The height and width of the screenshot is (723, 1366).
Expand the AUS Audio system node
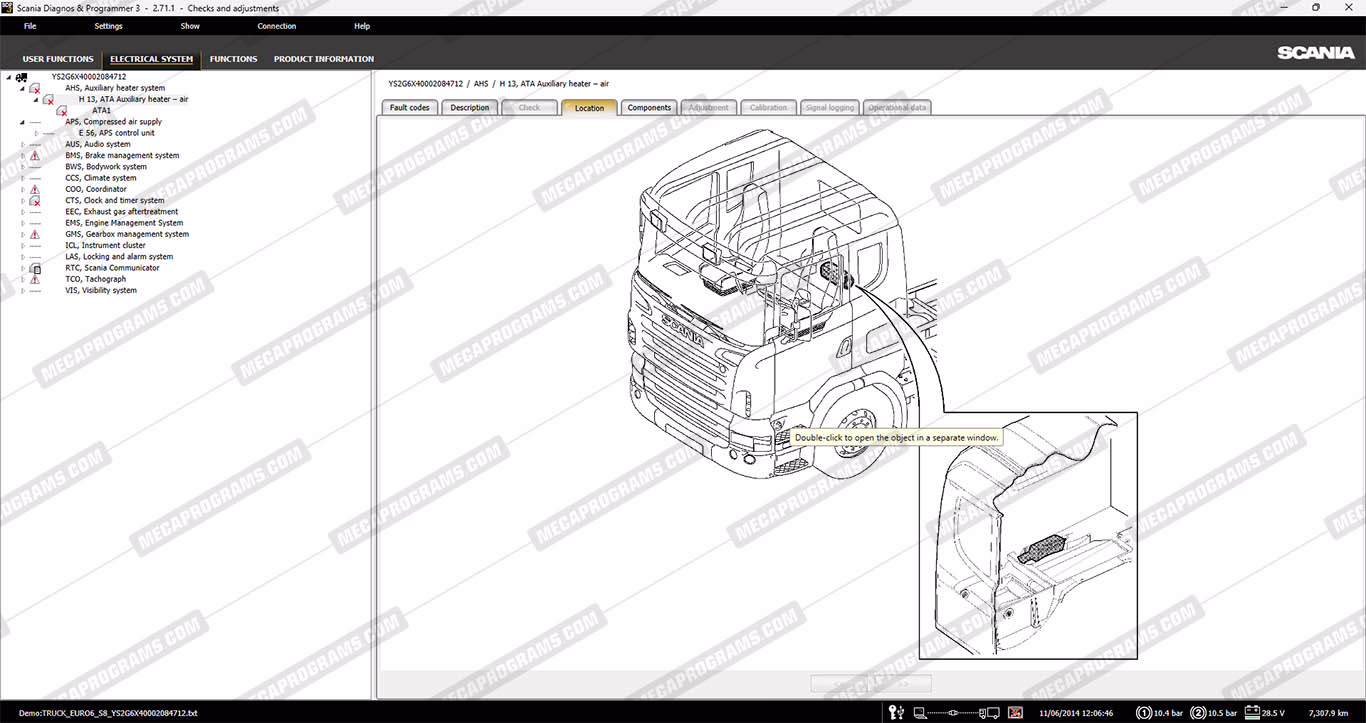pos(22,144)
